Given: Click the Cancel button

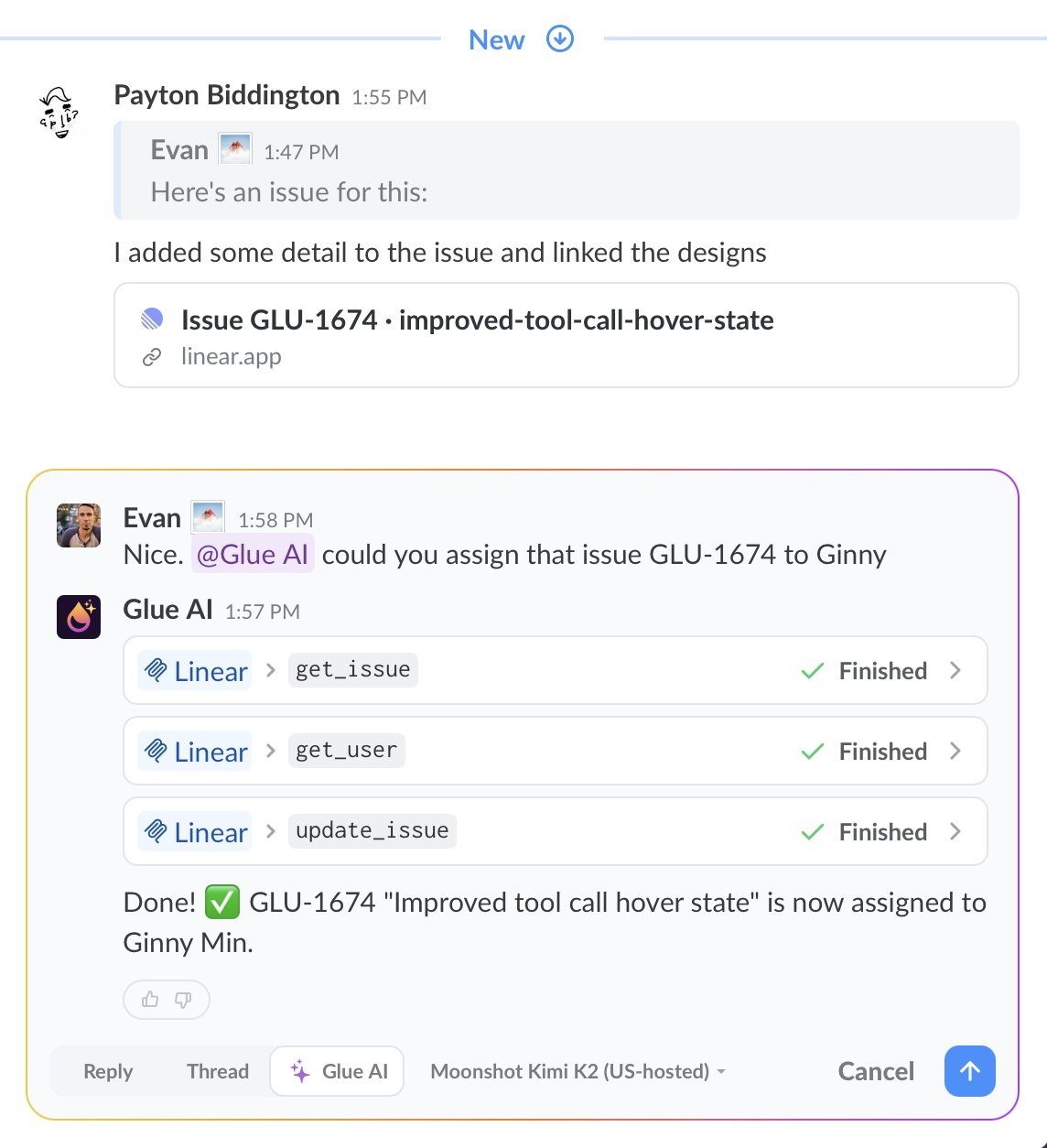Looking at the screenshot, I should [876, 1071].
